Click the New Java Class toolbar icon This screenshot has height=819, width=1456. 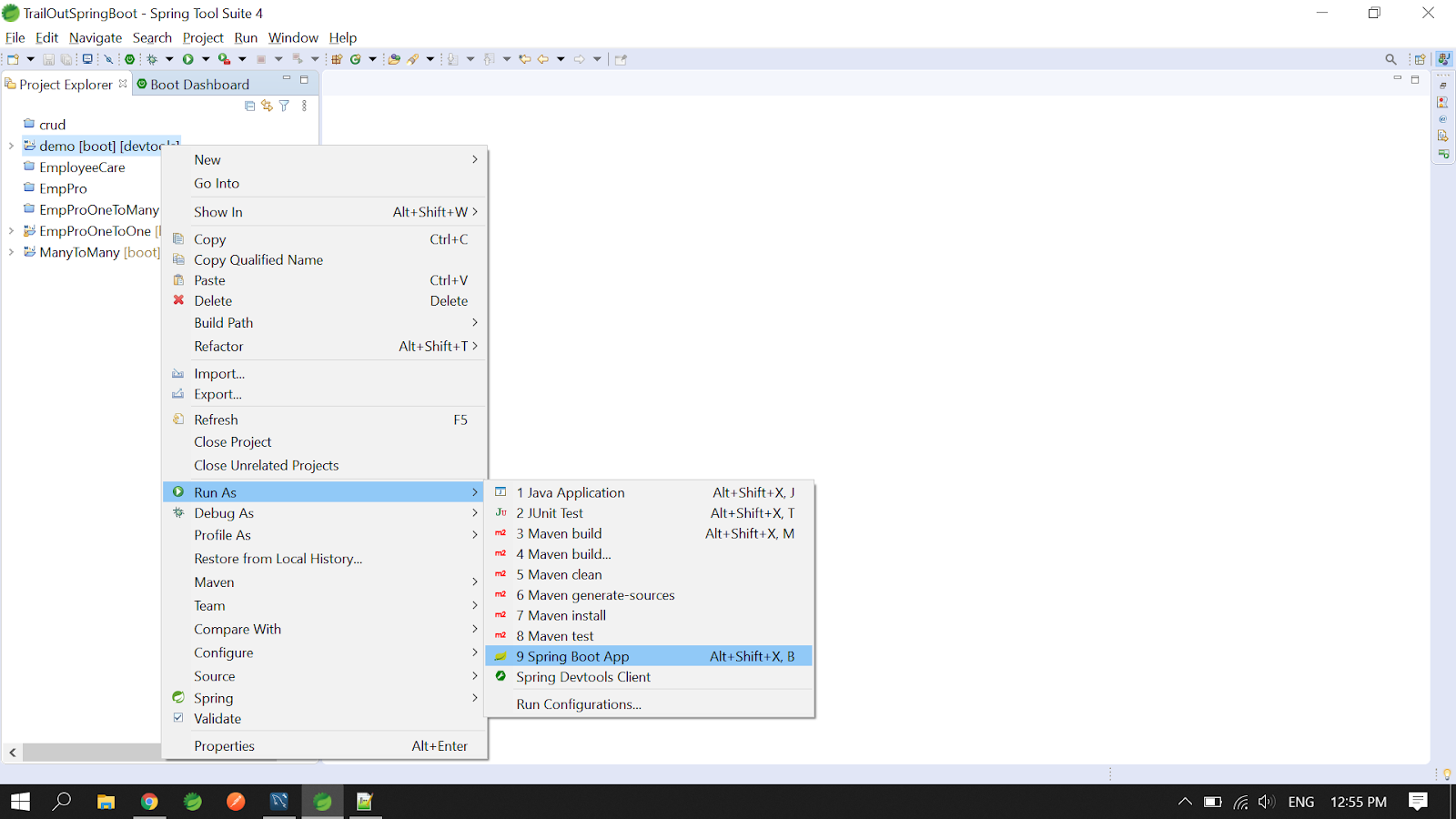[356, 59]
